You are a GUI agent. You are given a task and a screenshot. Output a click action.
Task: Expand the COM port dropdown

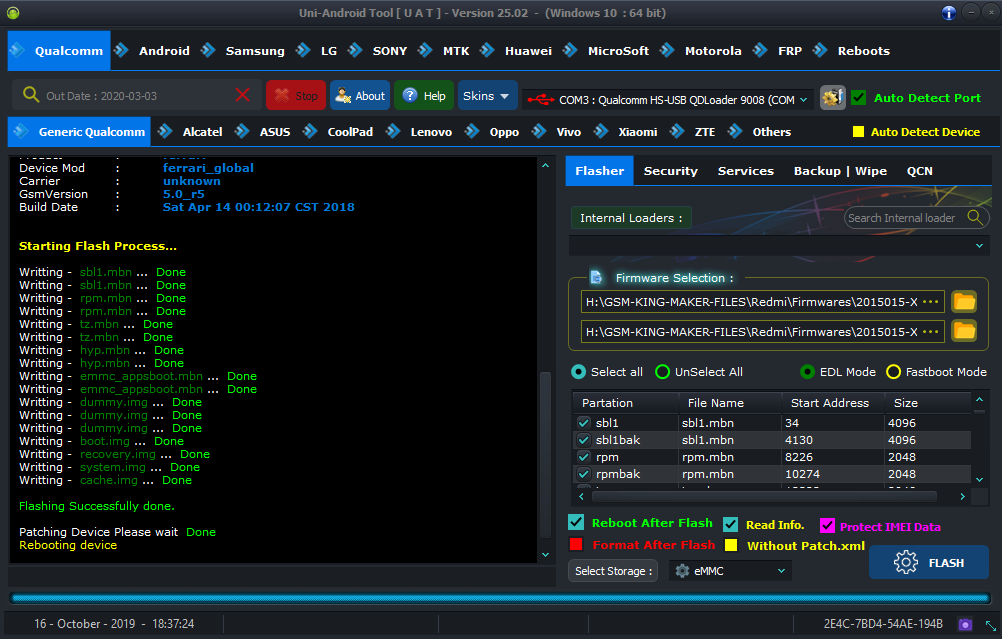coord(803,100)
